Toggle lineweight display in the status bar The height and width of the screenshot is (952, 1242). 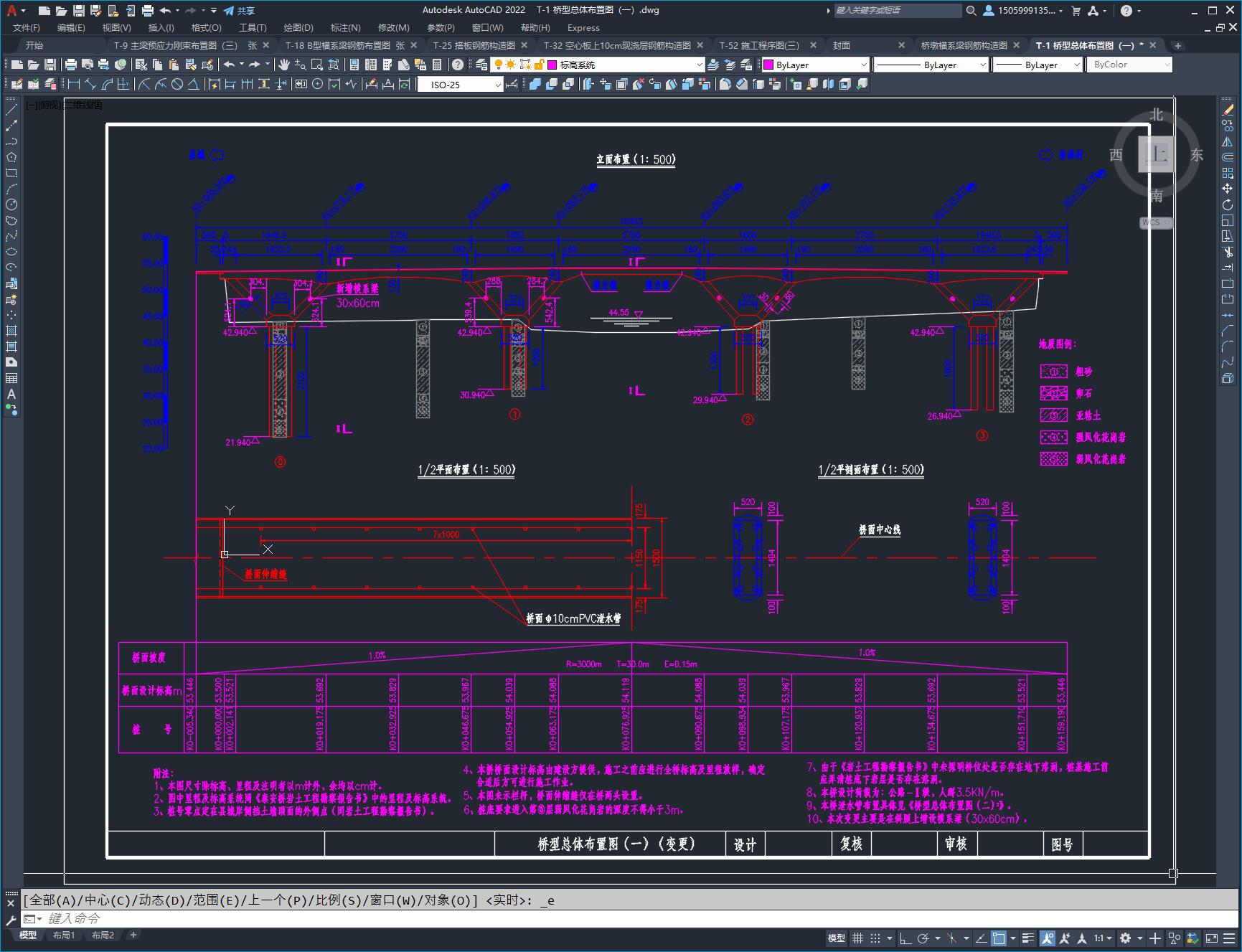pos(1028,938)
